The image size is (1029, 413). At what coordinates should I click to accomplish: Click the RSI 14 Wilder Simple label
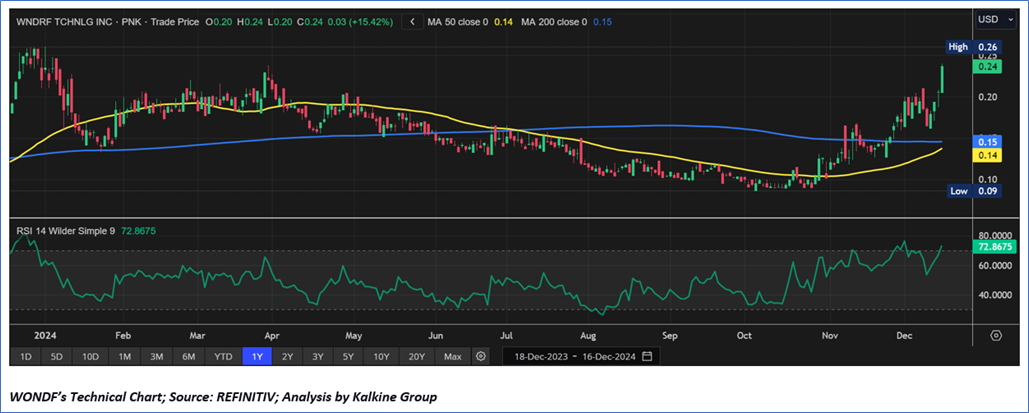click(66, 231)
